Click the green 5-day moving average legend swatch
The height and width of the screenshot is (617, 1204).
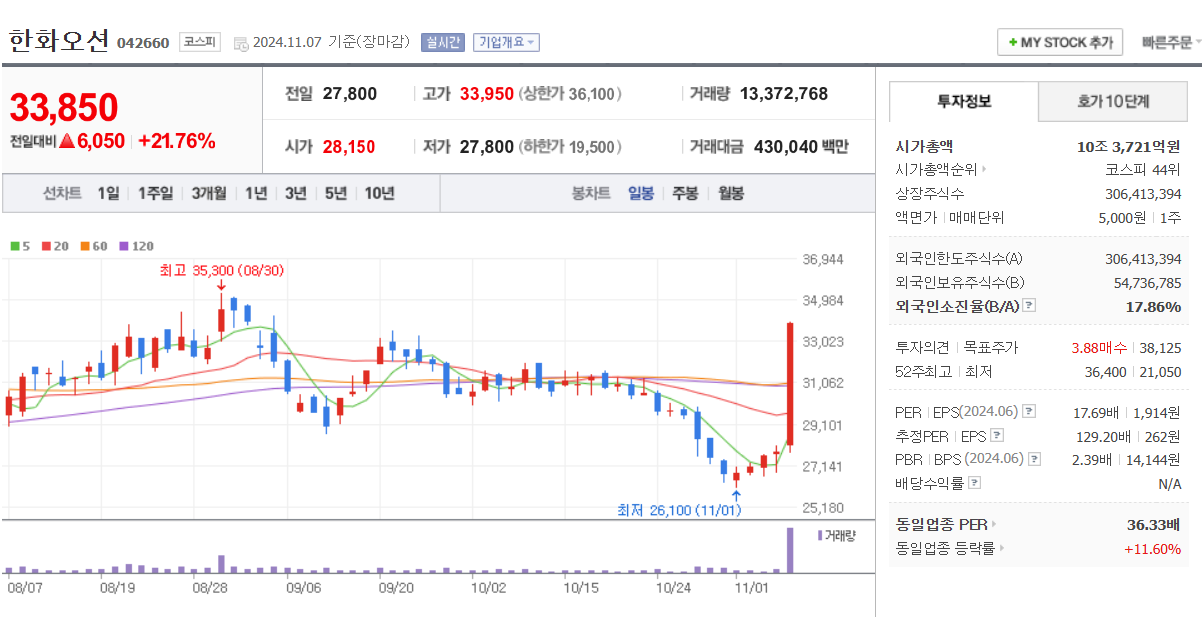click(x=15, y=246)
